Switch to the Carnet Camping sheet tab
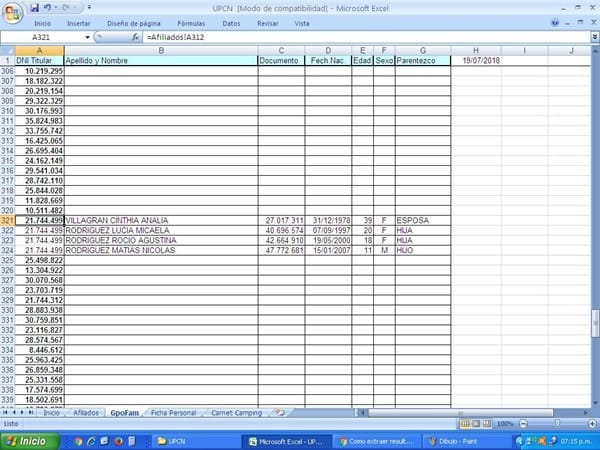 [x=236, y=413]
